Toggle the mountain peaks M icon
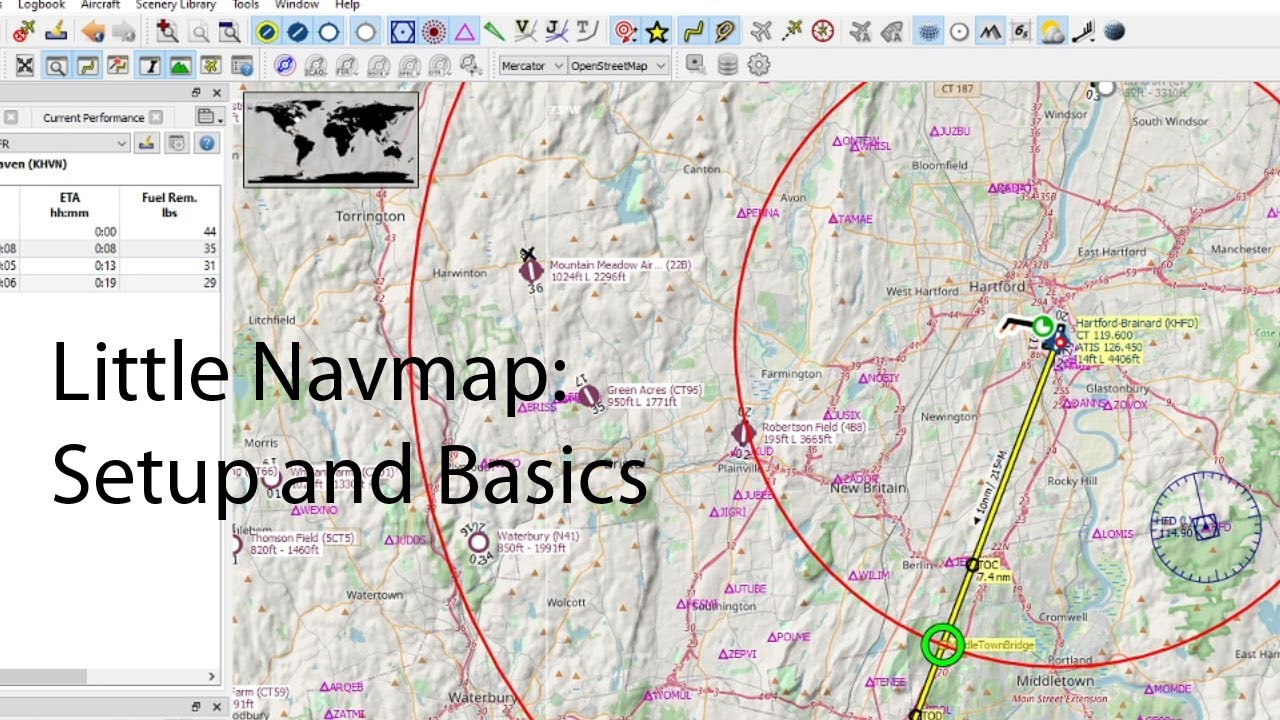This screenshot has width=1280, height=720. (x=990, y=32)
